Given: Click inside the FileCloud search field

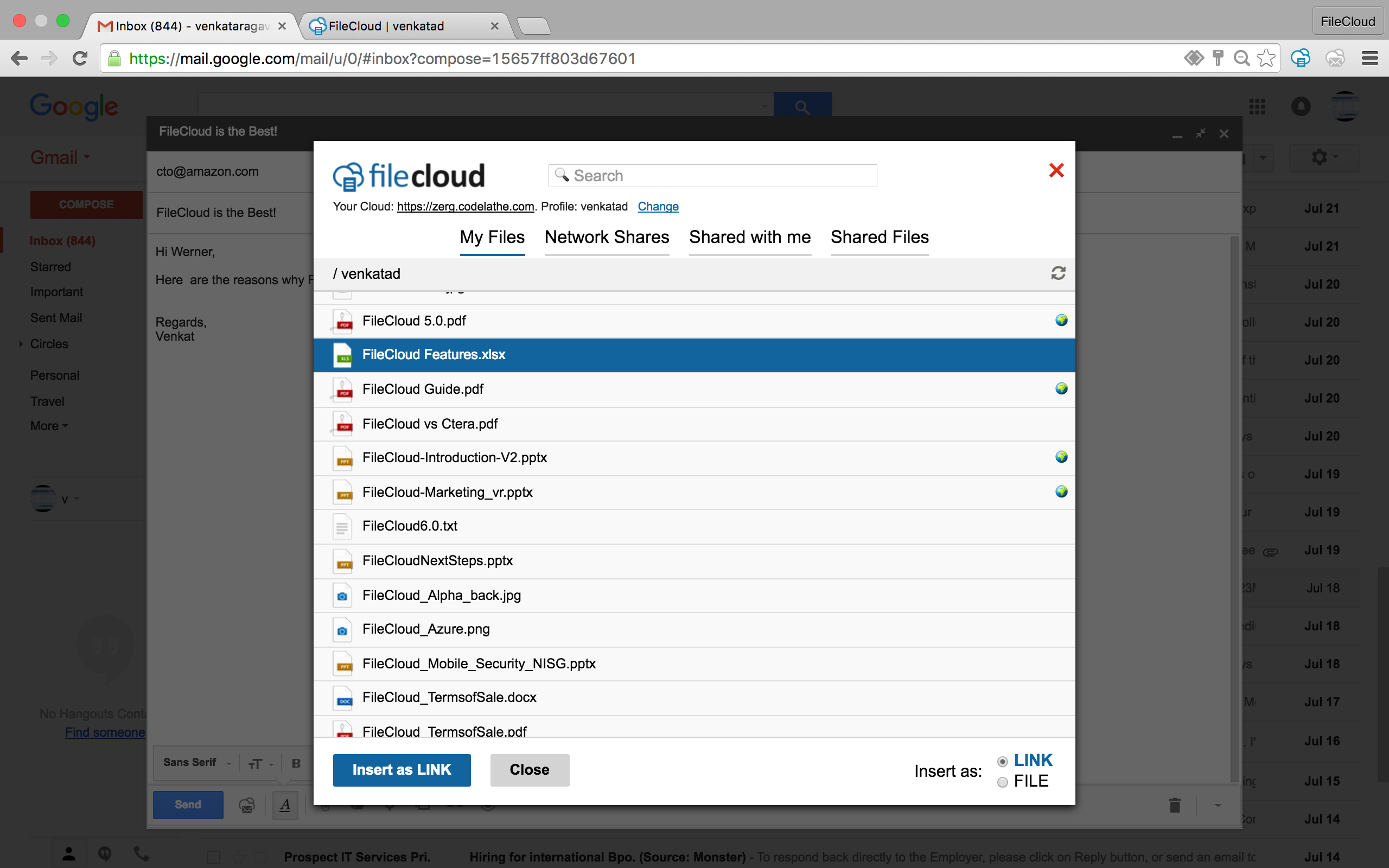Looking at the screenshot, I should coord(712,175).
